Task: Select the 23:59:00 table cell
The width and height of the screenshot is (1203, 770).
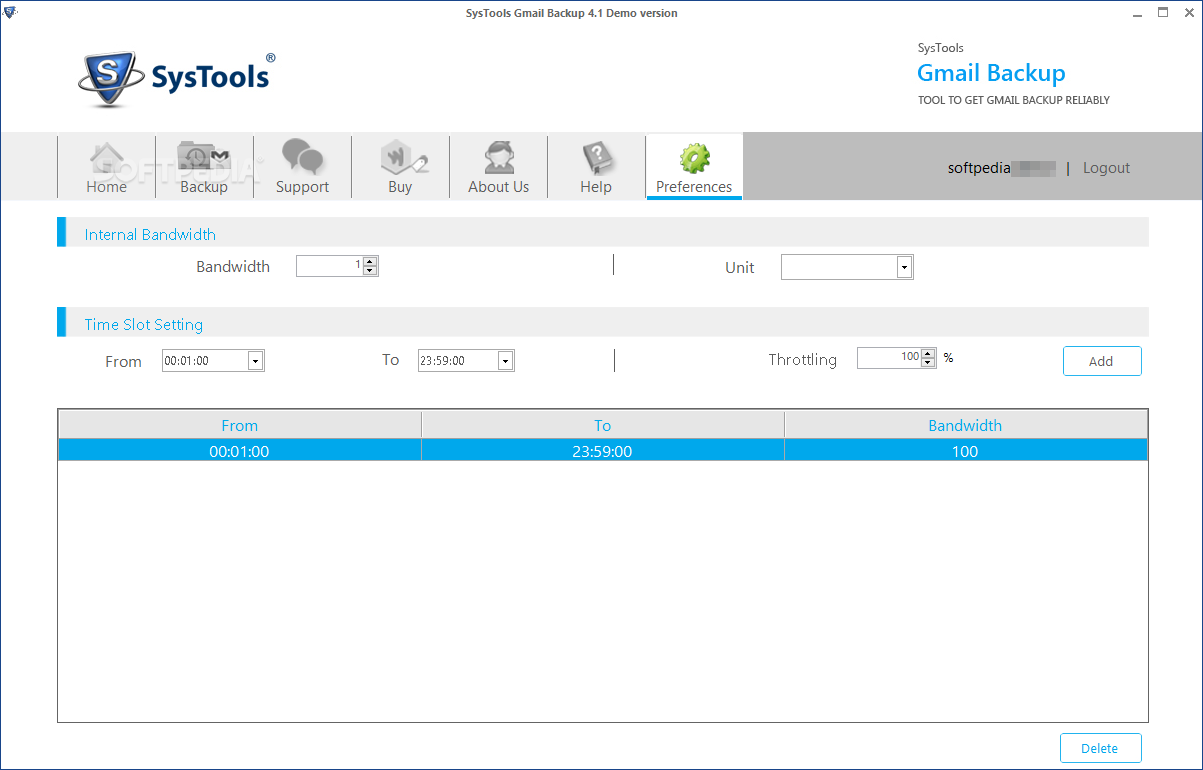Action: pos(603,451)
